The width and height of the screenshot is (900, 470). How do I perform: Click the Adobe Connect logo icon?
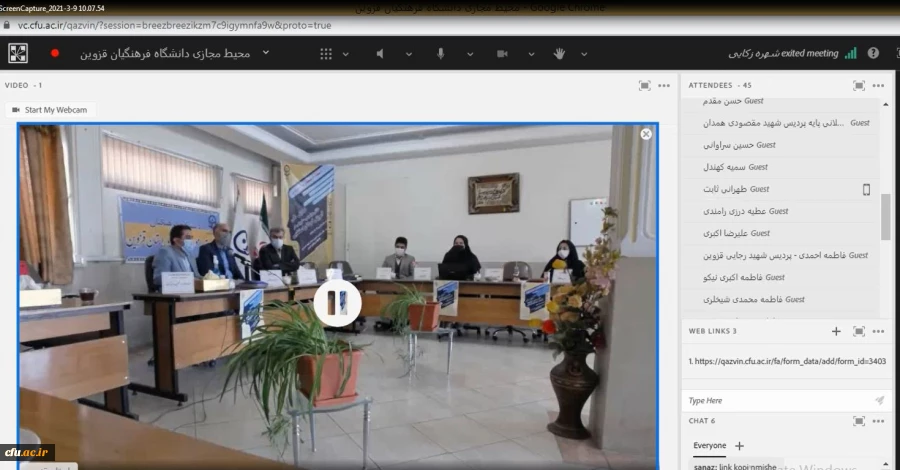pos(18,53)
